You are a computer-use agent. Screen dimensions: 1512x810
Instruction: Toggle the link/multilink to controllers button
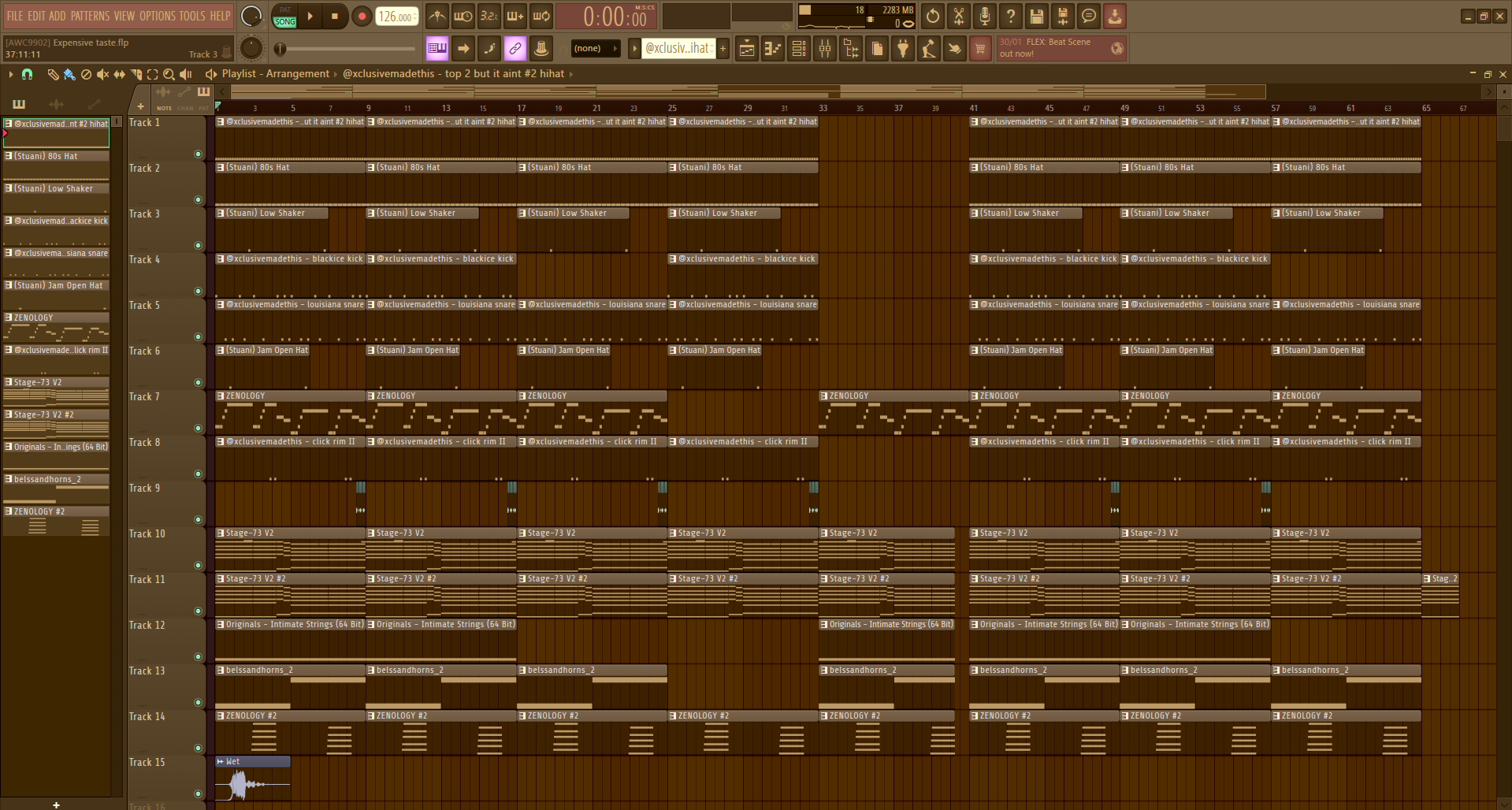pos(515,48)
